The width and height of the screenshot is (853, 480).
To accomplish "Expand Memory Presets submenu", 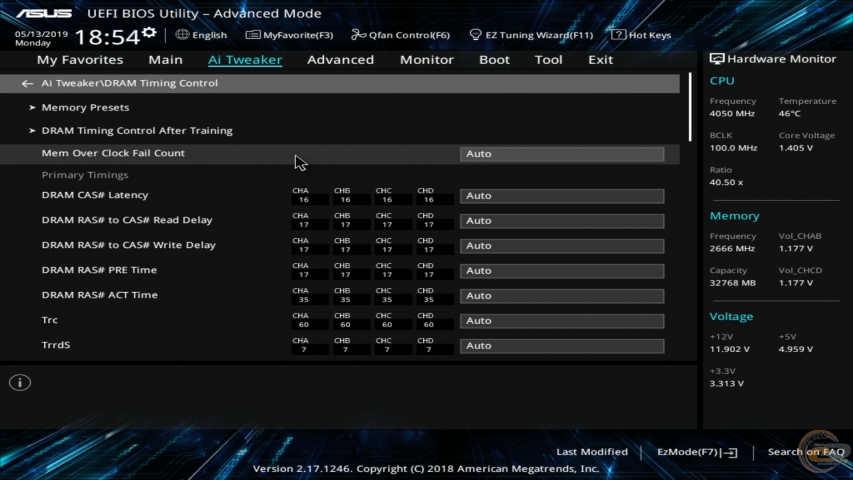I will [85, 108].
